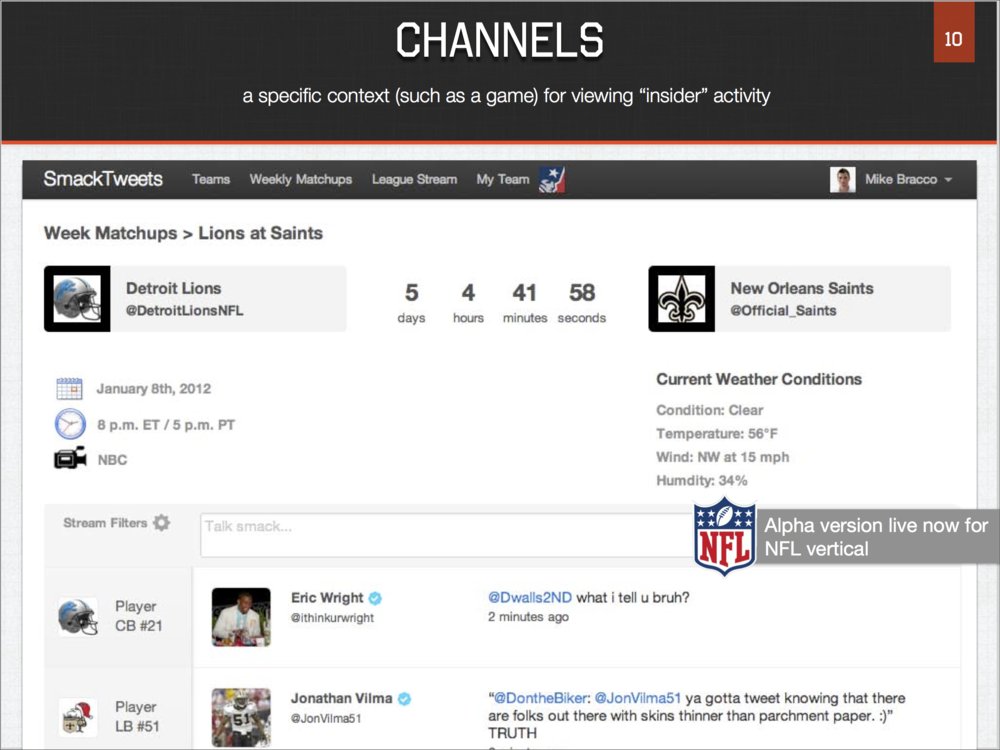1000x750 pixels.
Task: Click the Wind: NW at 15 mph line
Action: pyautogui.click(x=723, y=457)
